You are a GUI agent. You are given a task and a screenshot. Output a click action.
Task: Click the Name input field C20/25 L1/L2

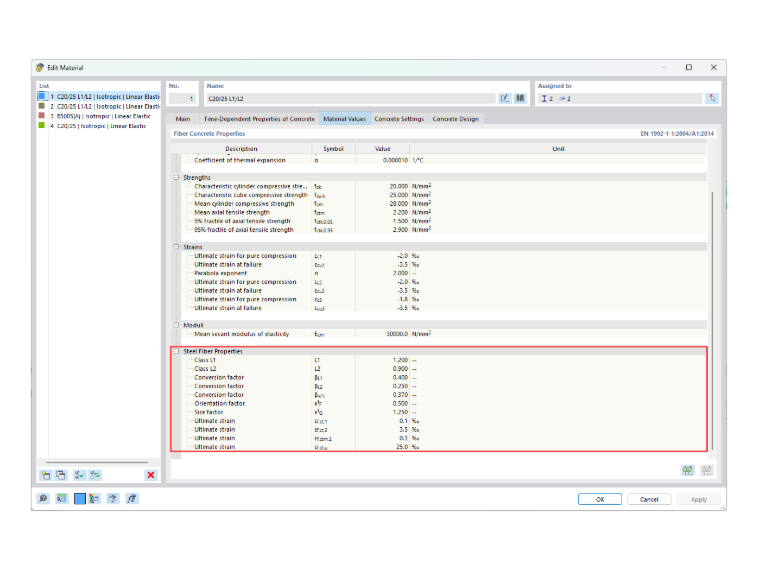(x=351, y=98)
